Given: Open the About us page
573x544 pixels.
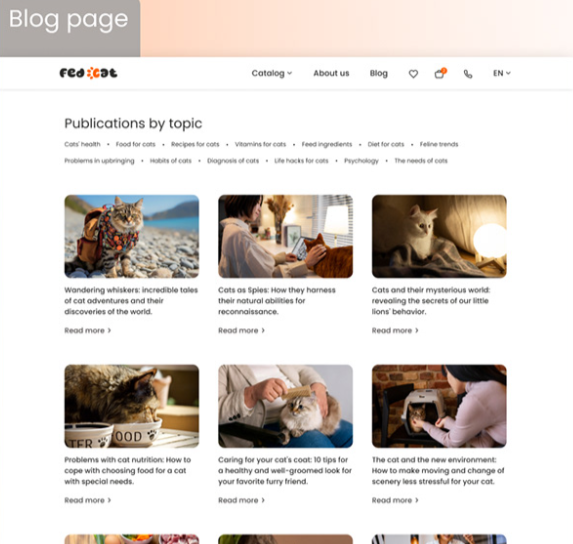Looking at the screenshot, I should coord(331,73).
